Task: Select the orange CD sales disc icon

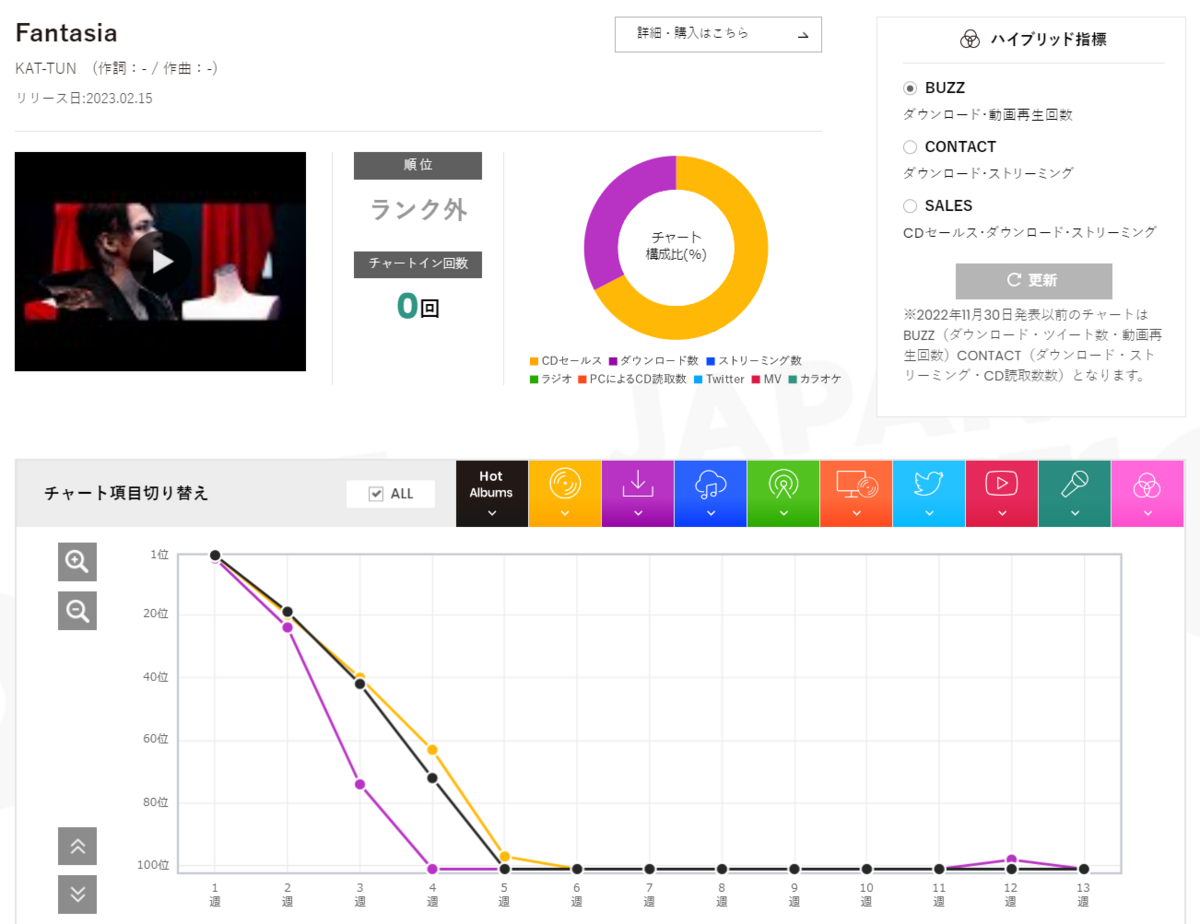Action: click(565, 494)
